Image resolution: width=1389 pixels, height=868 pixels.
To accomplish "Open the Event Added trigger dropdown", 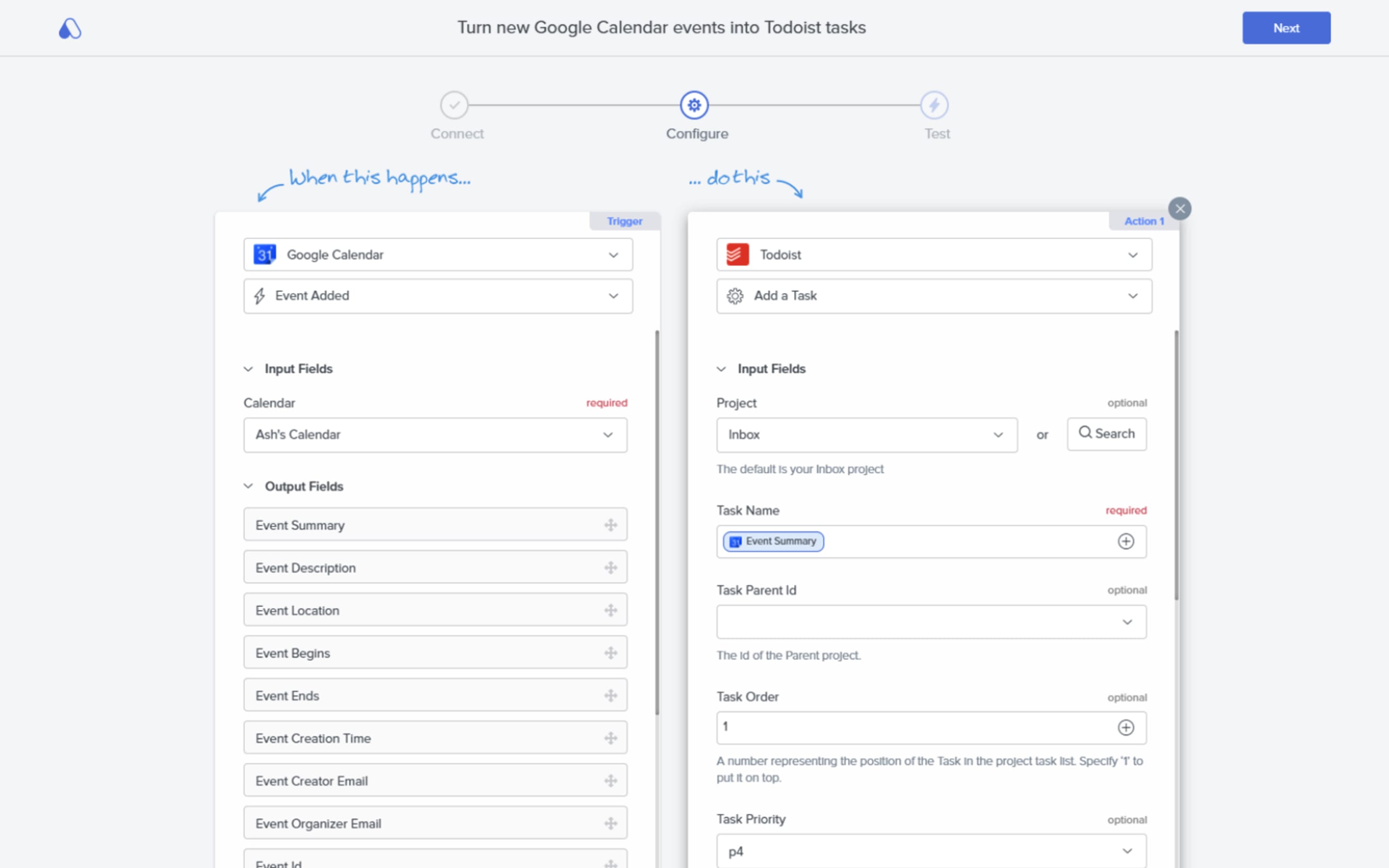I will tap(438, 296).
